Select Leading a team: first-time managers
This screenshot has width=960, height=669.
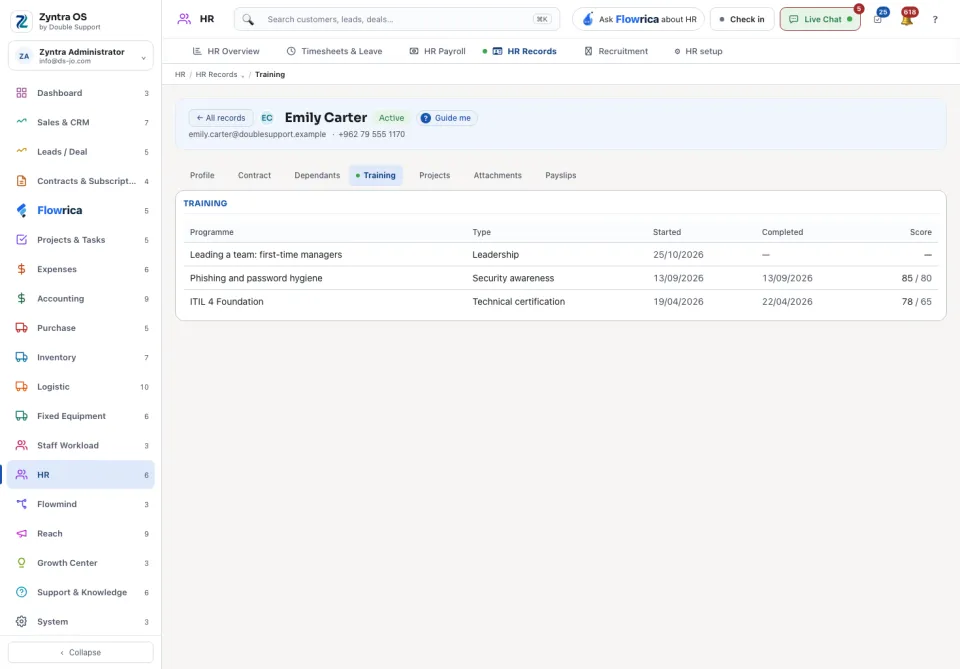pyautogui.click(x=560, y=255)
